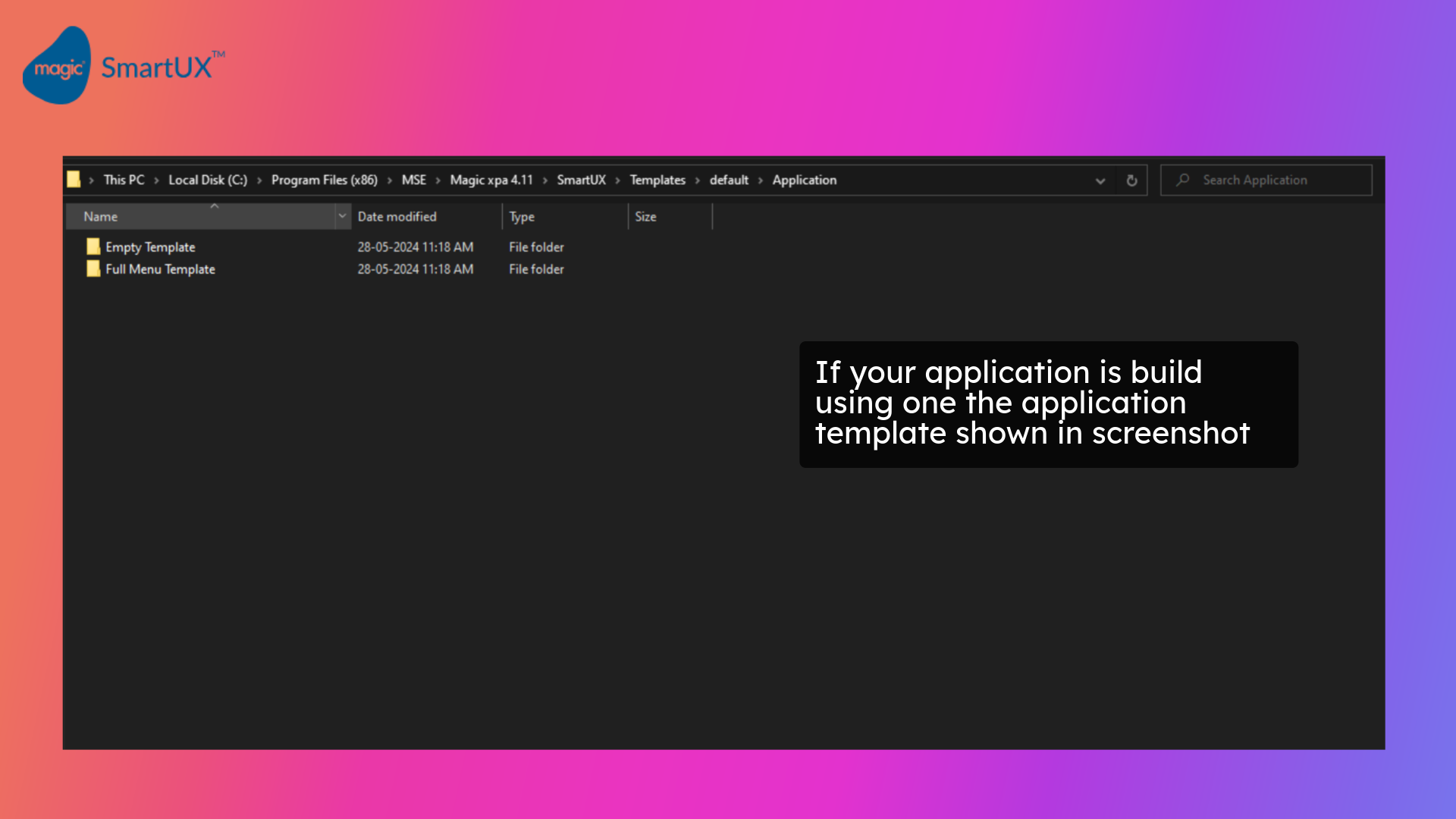The image size is (1456, 819).
Task: Open Local Disk (C:) from the breadcrumb
Action: 208,180
